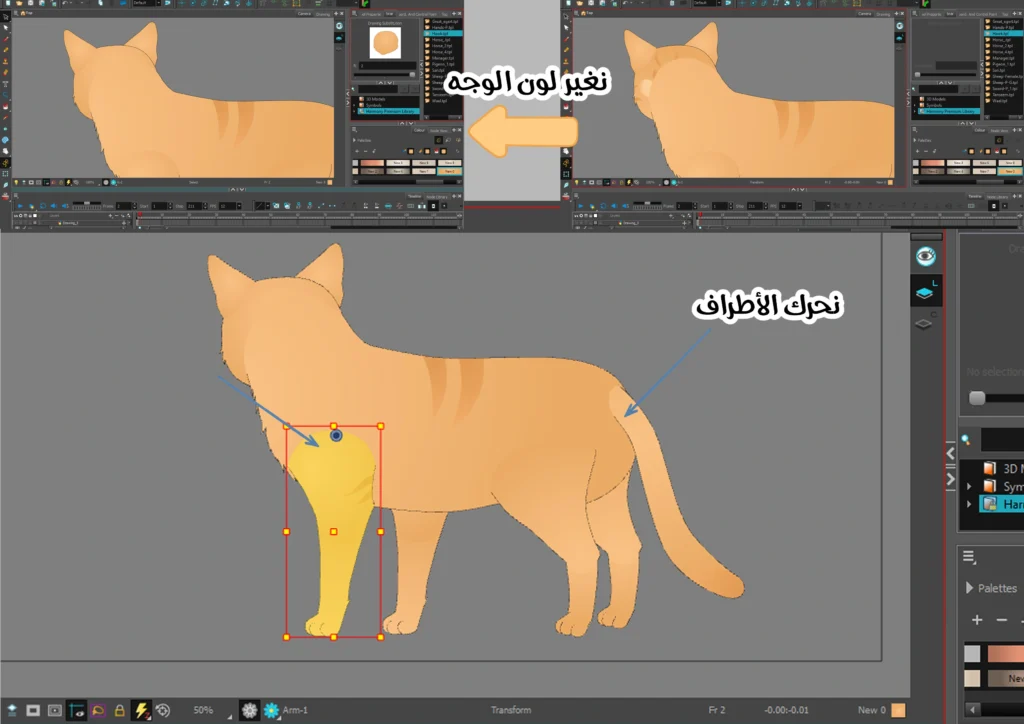Click the Transform tool label in status bar
The width and height of the screenshot is (1024, 724).
tap(511, 710)
